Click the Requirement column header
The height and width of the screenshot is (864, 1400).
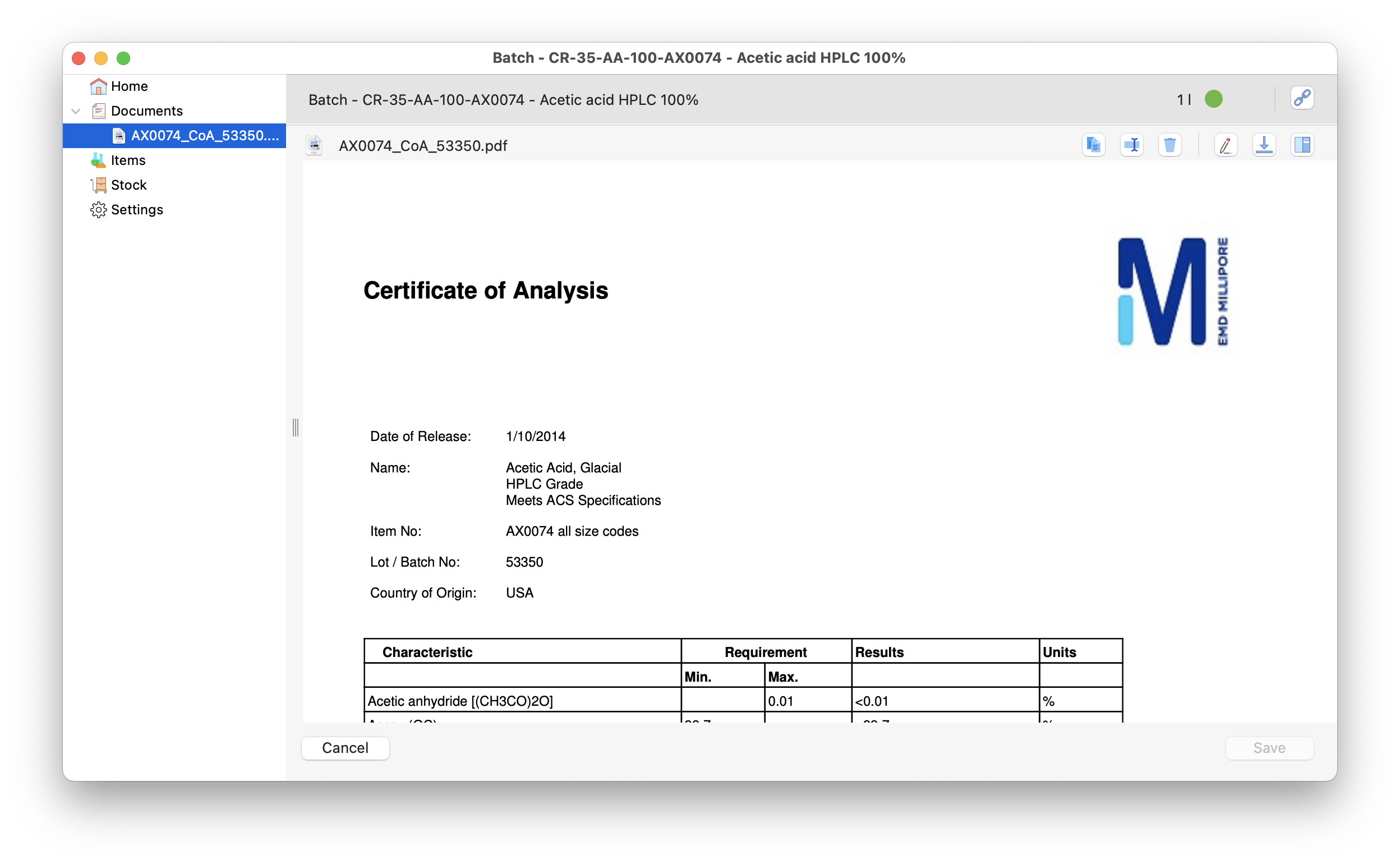click(766, 652)
